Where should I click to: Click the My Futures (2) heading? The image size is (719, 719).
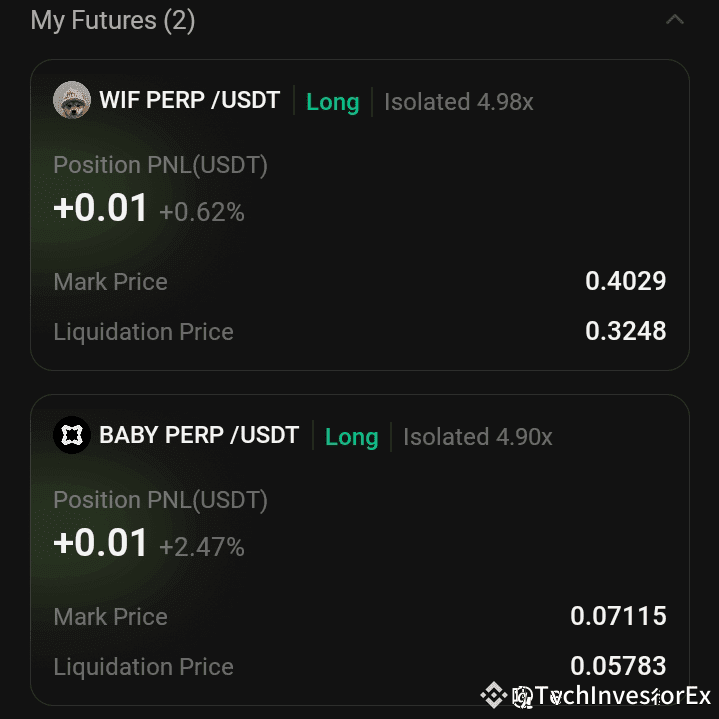[x=113, y=21]
